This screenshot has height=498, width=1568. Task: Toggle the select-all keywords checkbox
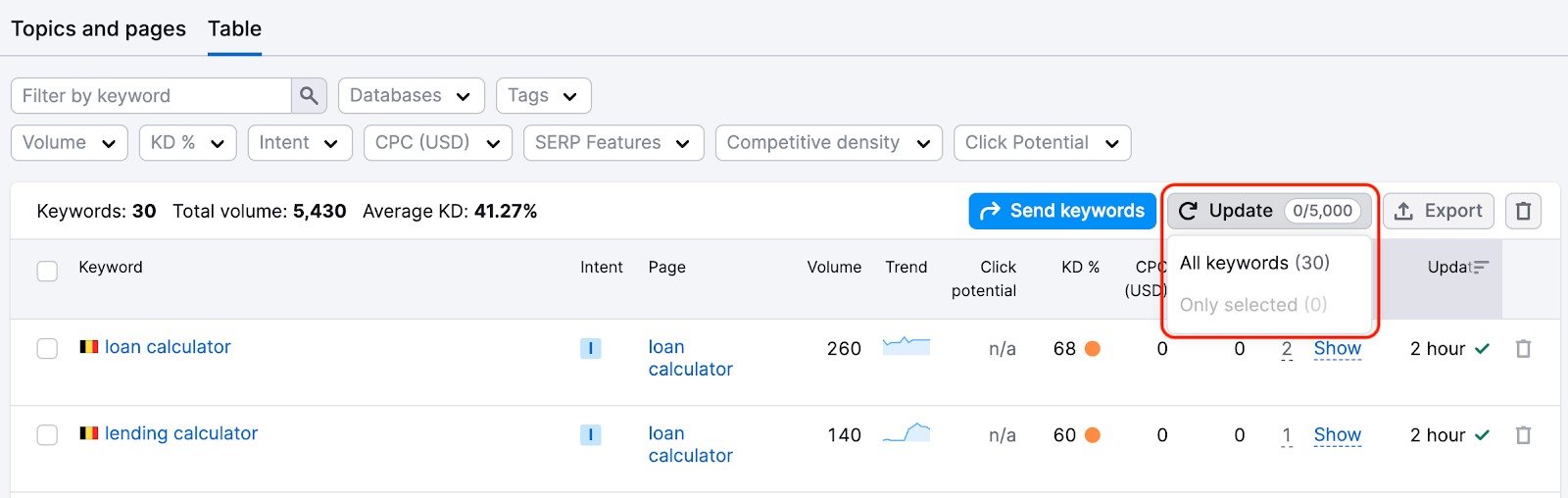click(x=47, y=272)
